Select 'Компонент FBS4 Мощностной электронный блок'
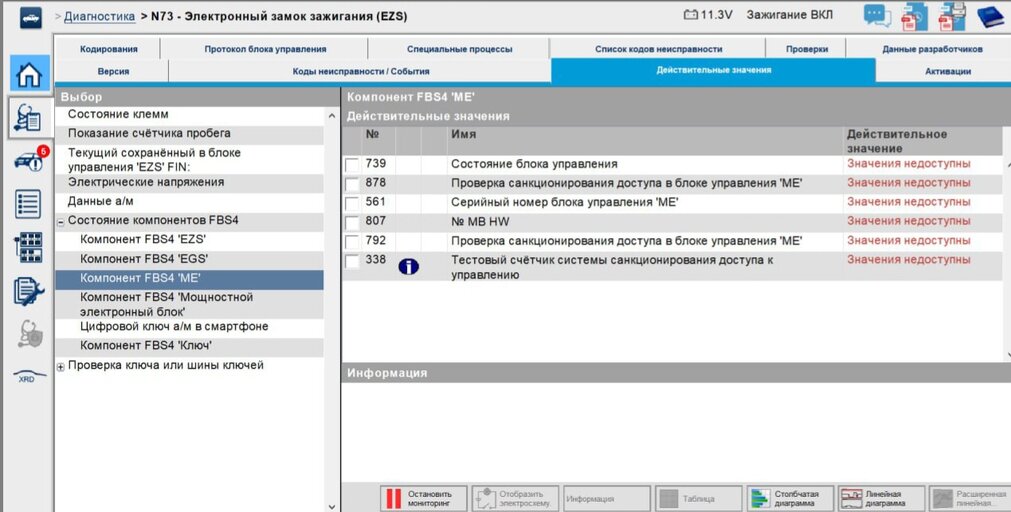This screenshot has height=512, width=1011. point(190,304)
